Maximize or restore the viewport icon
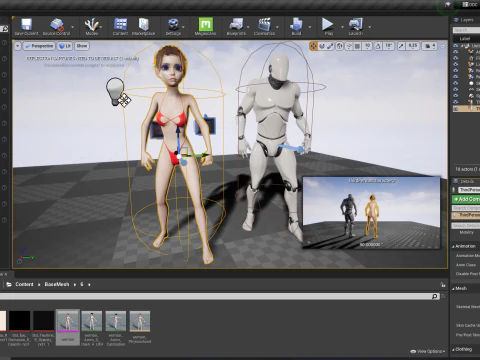 443,46
